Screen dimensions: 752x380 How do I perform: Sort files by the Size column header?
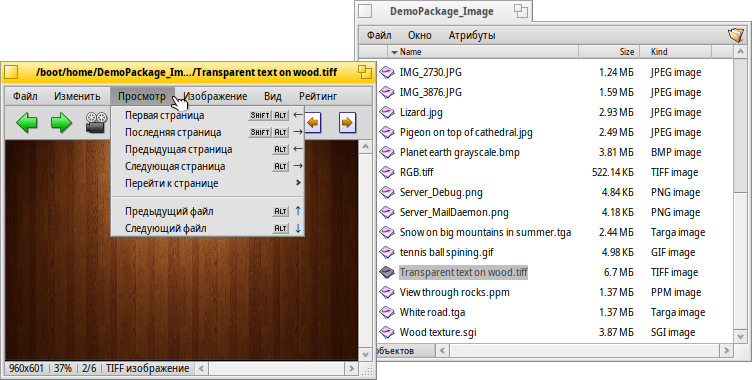pos(609,52)
